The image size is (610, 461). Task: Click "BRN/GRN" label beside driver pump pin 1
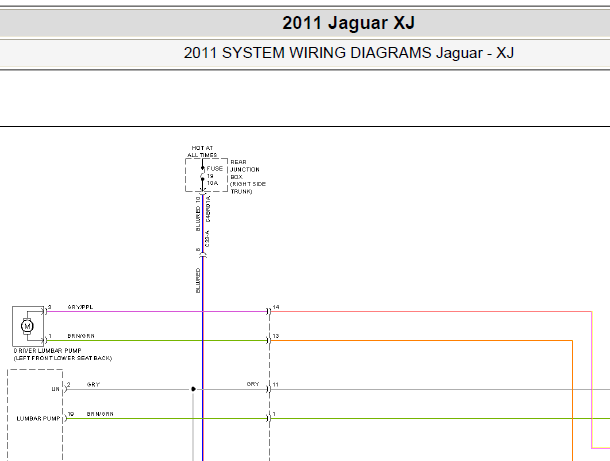(x=81, y=336)
